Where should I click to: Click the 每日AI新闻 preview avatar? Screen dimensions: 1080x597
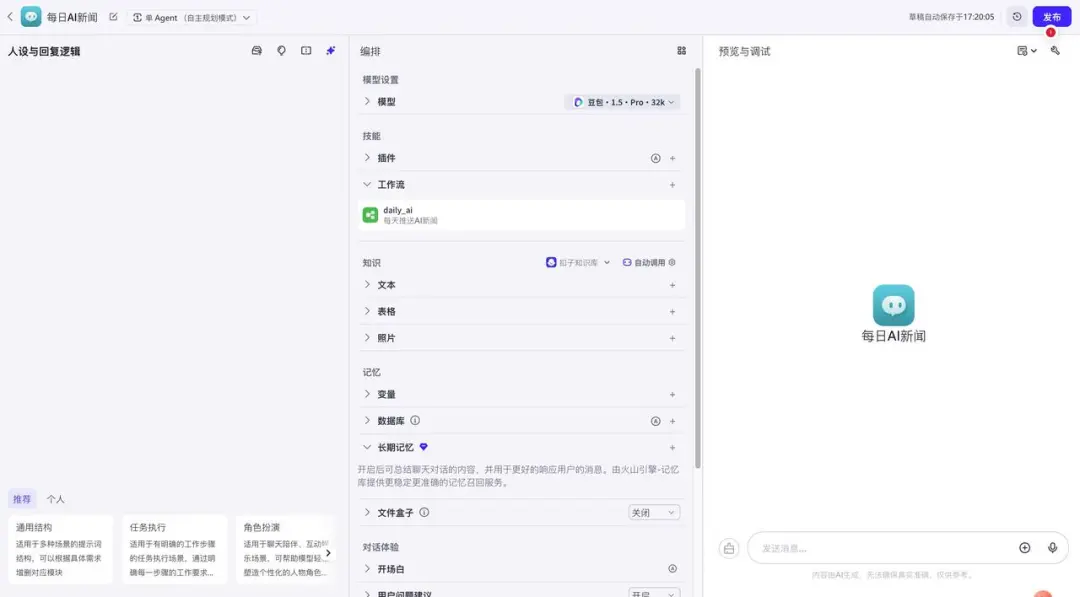coord(893,305)
